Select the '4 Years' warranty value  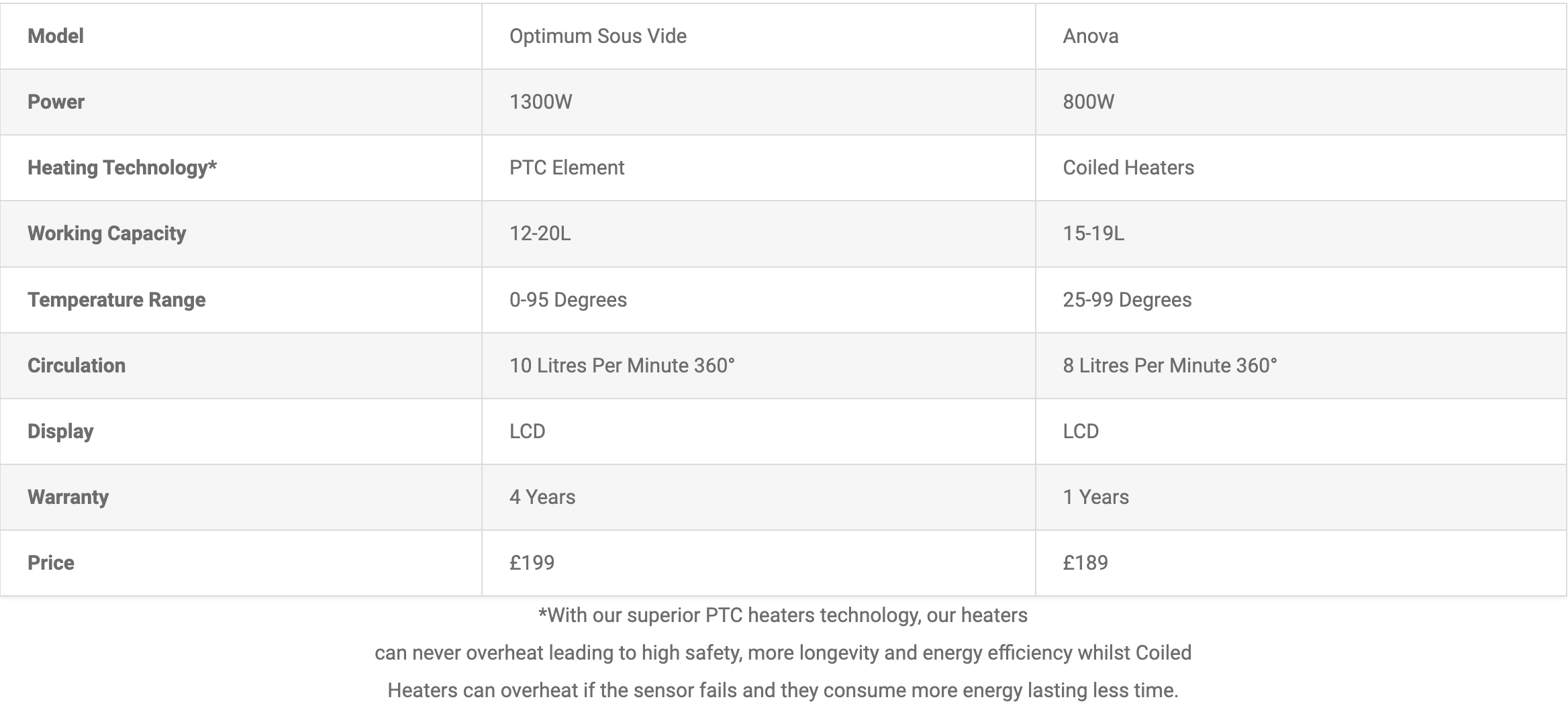coord(542,497)
